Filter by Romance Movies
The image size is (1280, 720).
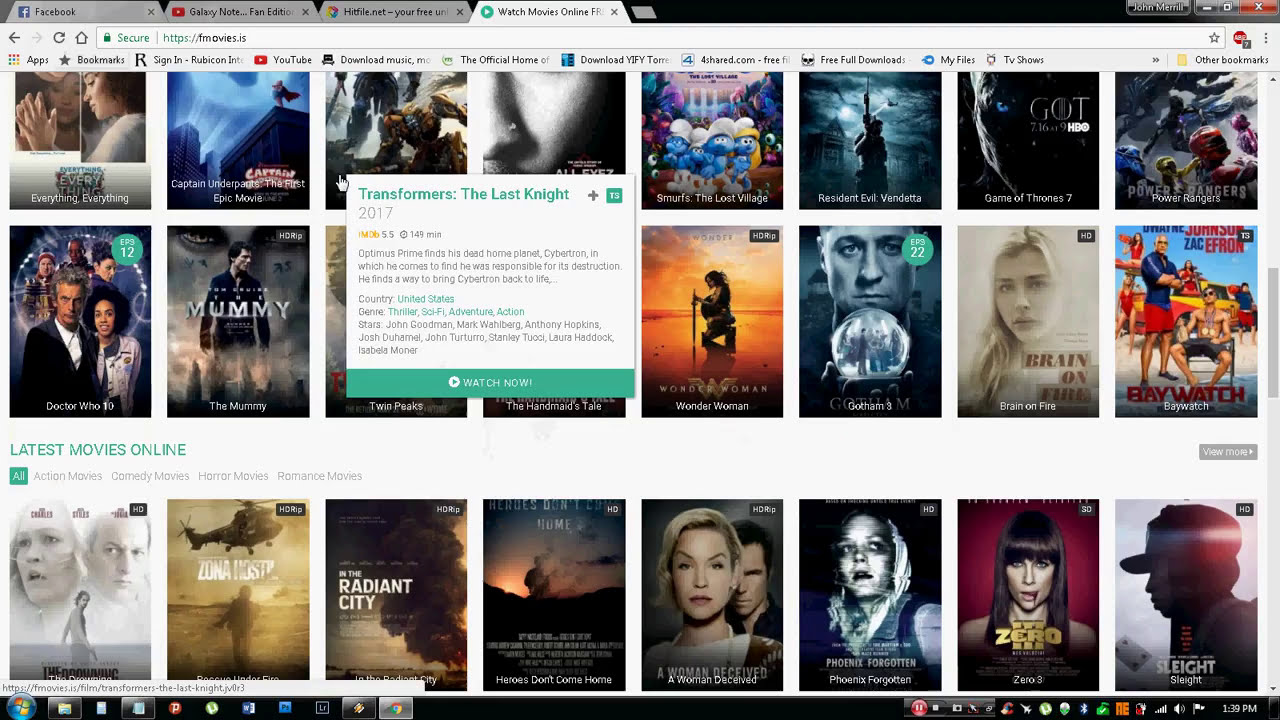(x=319, y=476)
